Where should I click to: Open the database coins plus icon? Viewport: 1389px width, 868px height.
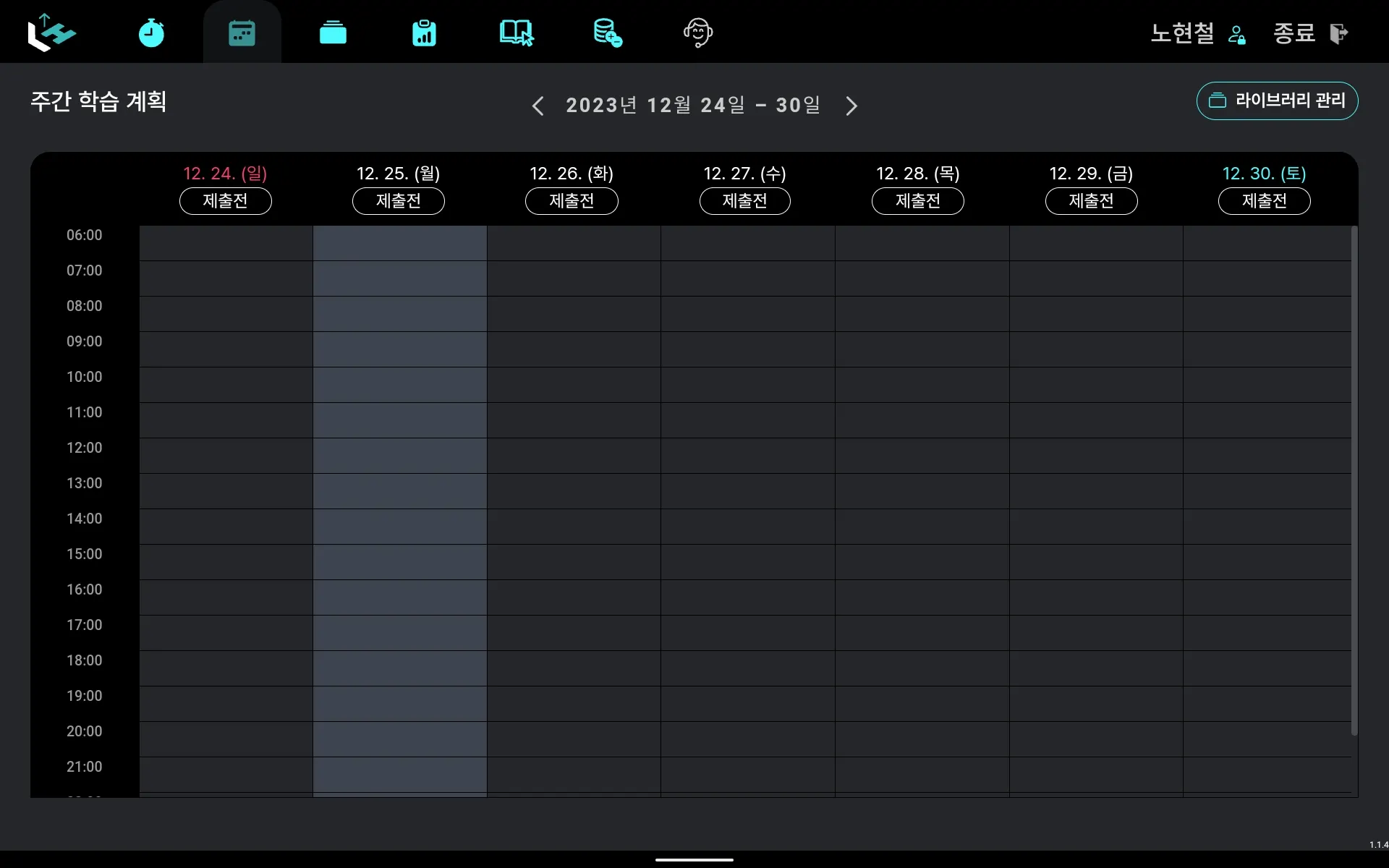click(x=607, y=33)
